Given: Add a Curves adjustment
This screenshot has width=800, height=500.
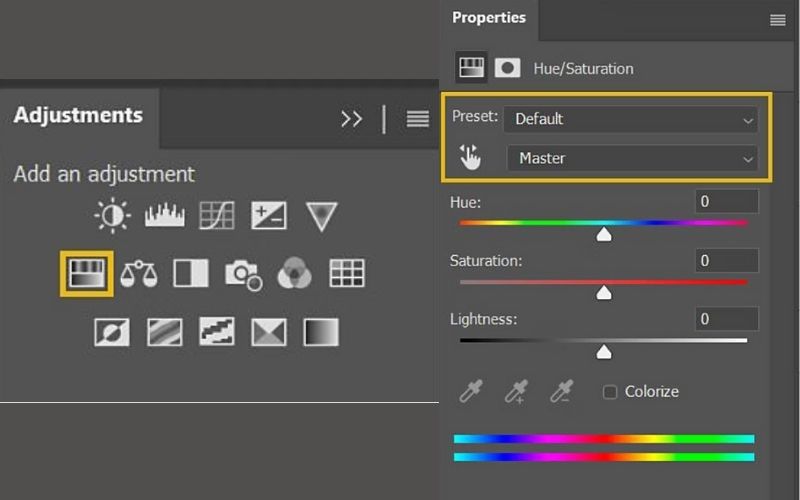Looking at the screenshot, I should pos(216,216).
